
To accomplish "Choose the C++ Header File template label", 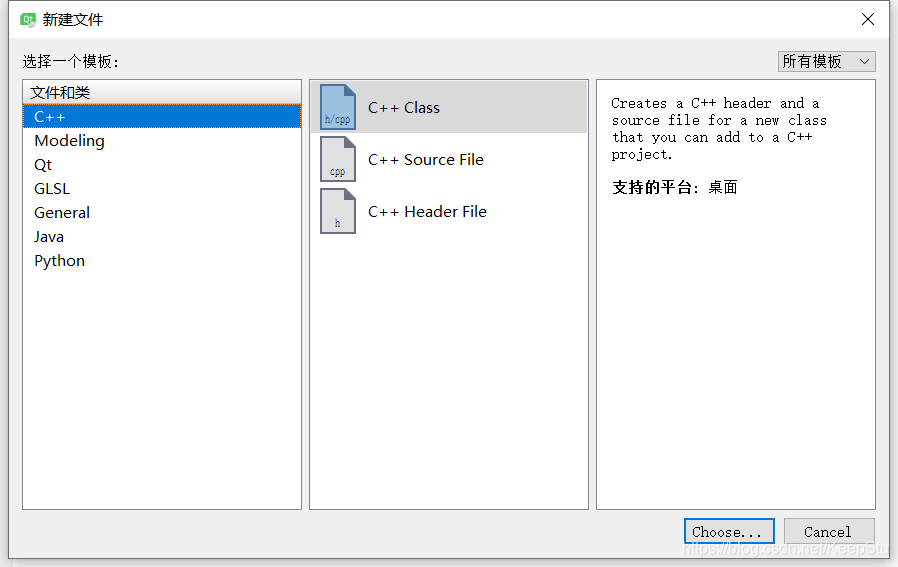I will [427, 212].
